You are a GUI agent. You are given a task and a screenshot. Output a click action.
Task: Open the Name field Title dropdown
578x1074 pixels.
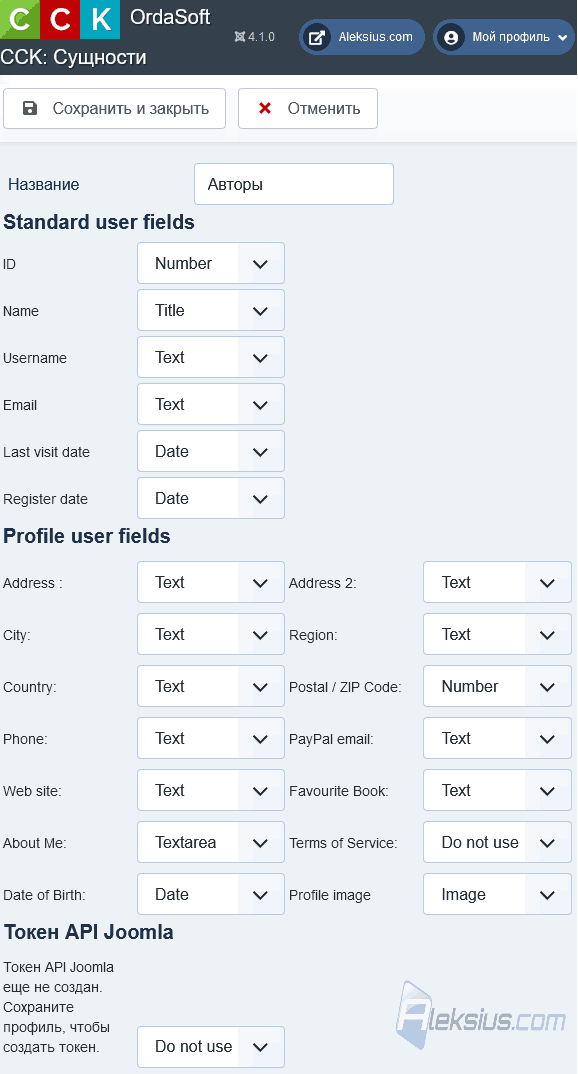tap(211, 310)
